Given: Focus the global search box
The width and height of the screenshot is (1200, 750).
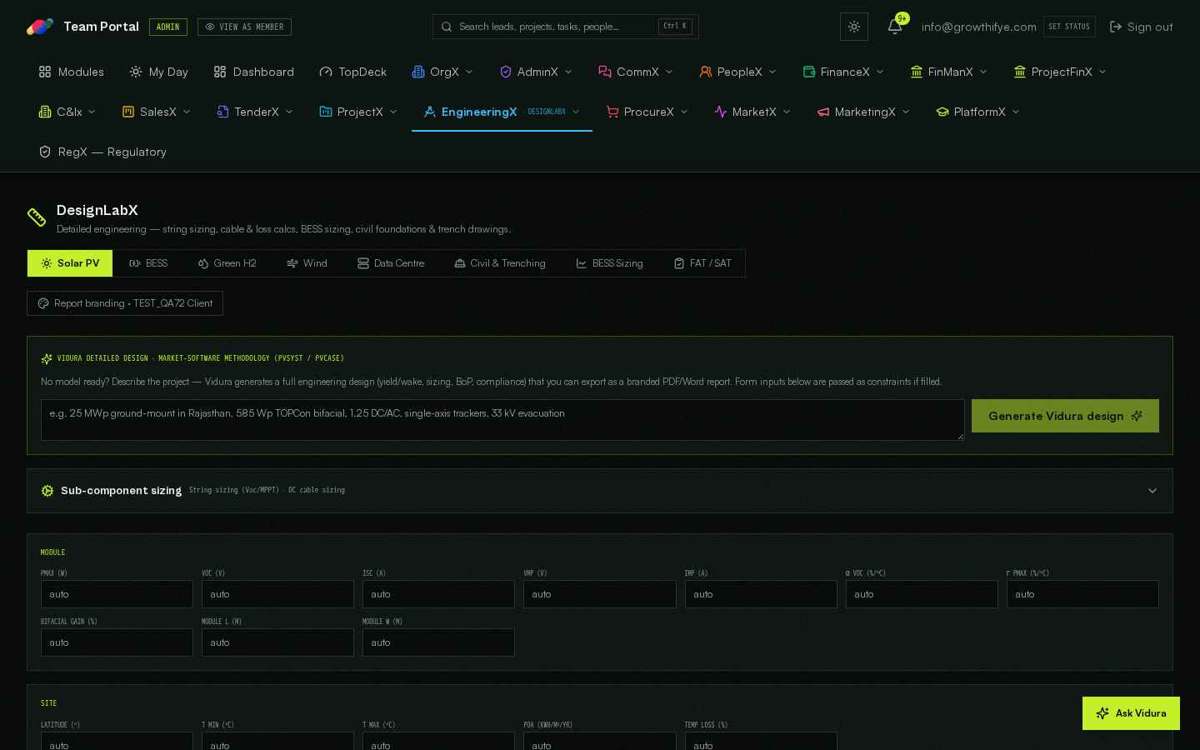Looking at the screenshot, I should coord(565,27).
